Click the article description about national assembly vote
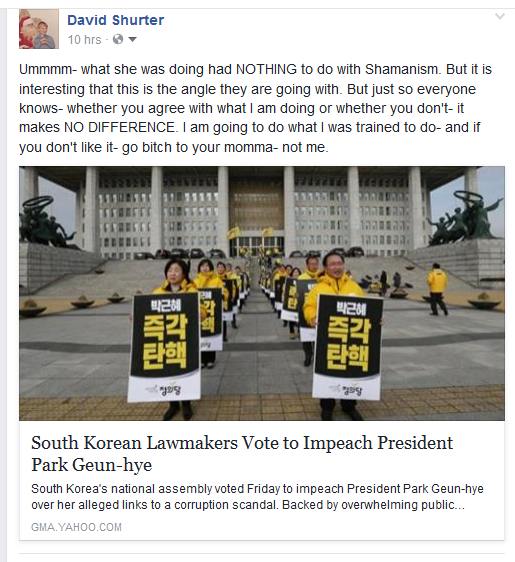The image size is (515, 562). point(257,497)
